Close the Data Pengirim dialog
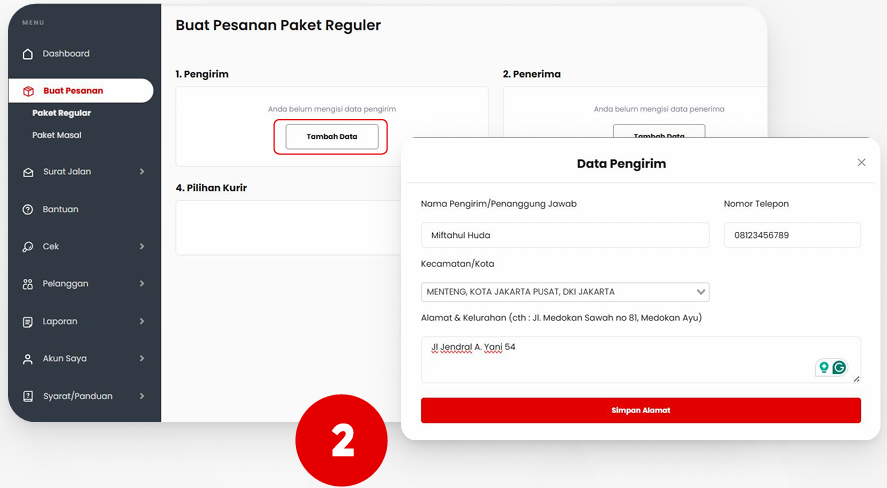Viewport: 887px width, 488px height. (862, 163)
